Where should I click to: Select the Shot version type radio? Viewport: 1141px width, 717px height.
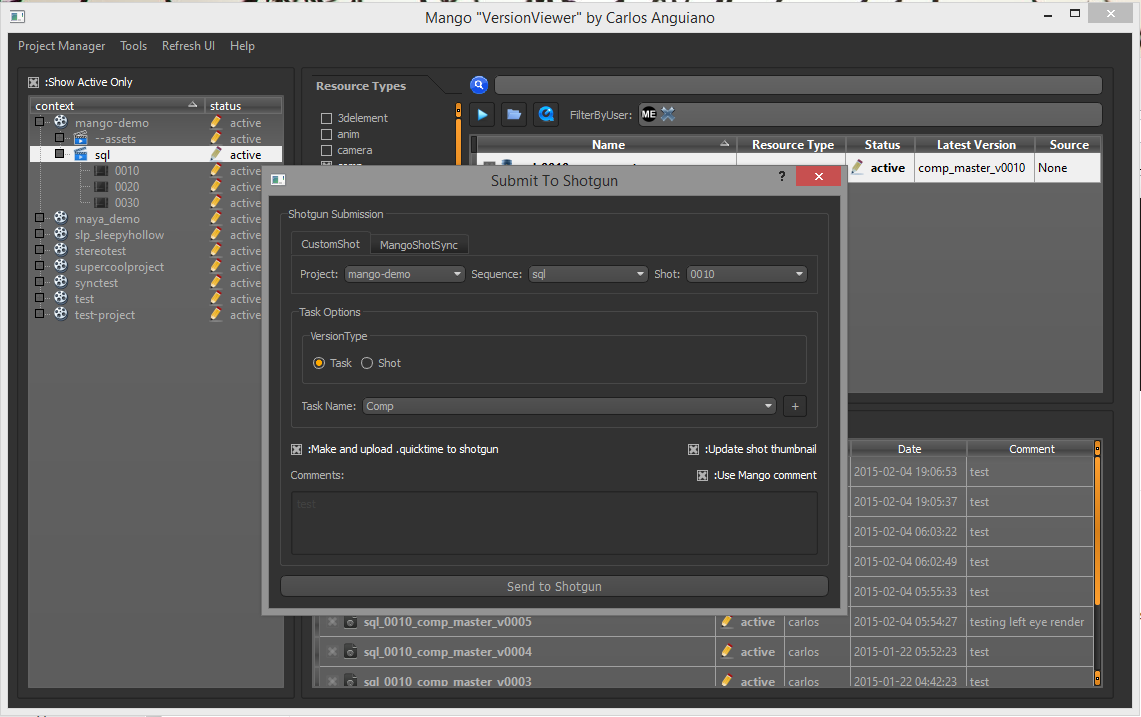tap(367, 363)
